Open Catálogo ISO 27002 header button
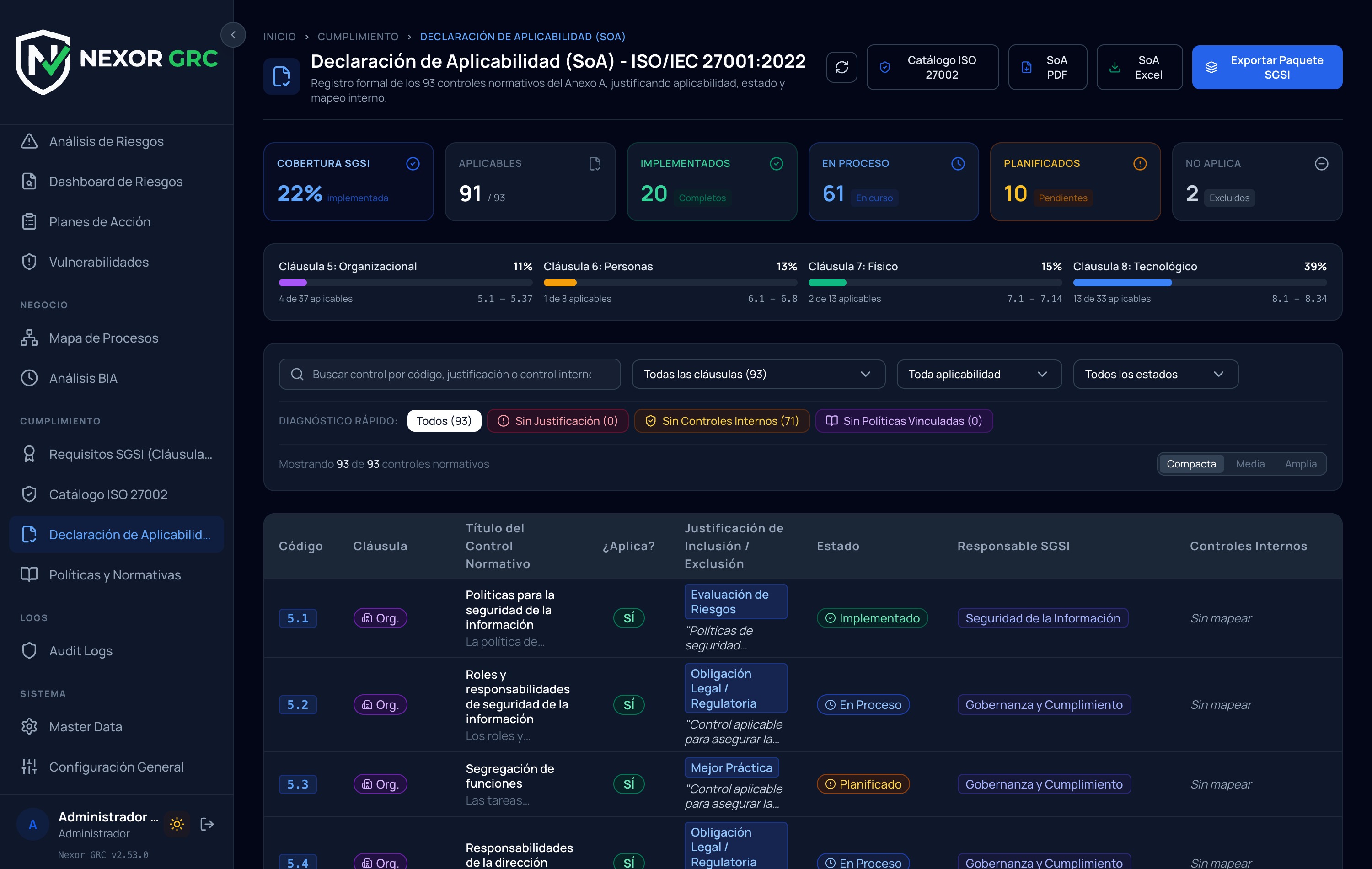 click(x=932, y=67)
